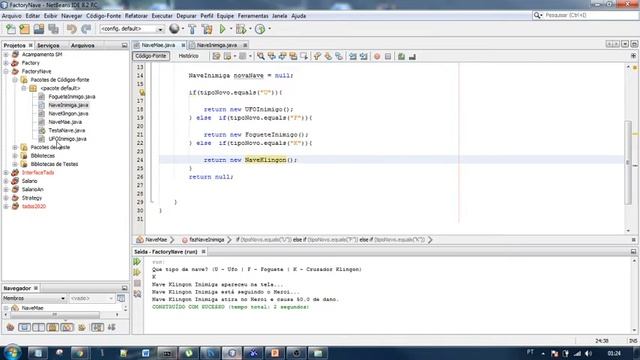This screenshot has width=640, height=360.
Task: Click the PowerPoint icon in taskbar
Action: point(275,353)
